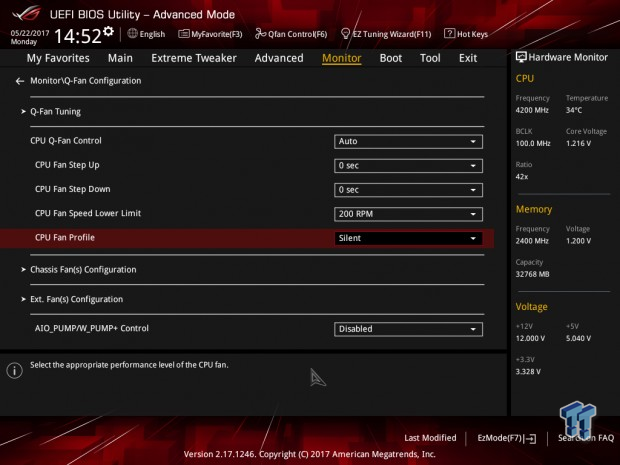
Task: Click the Capacity value 32768 MB
Action: 532,274
